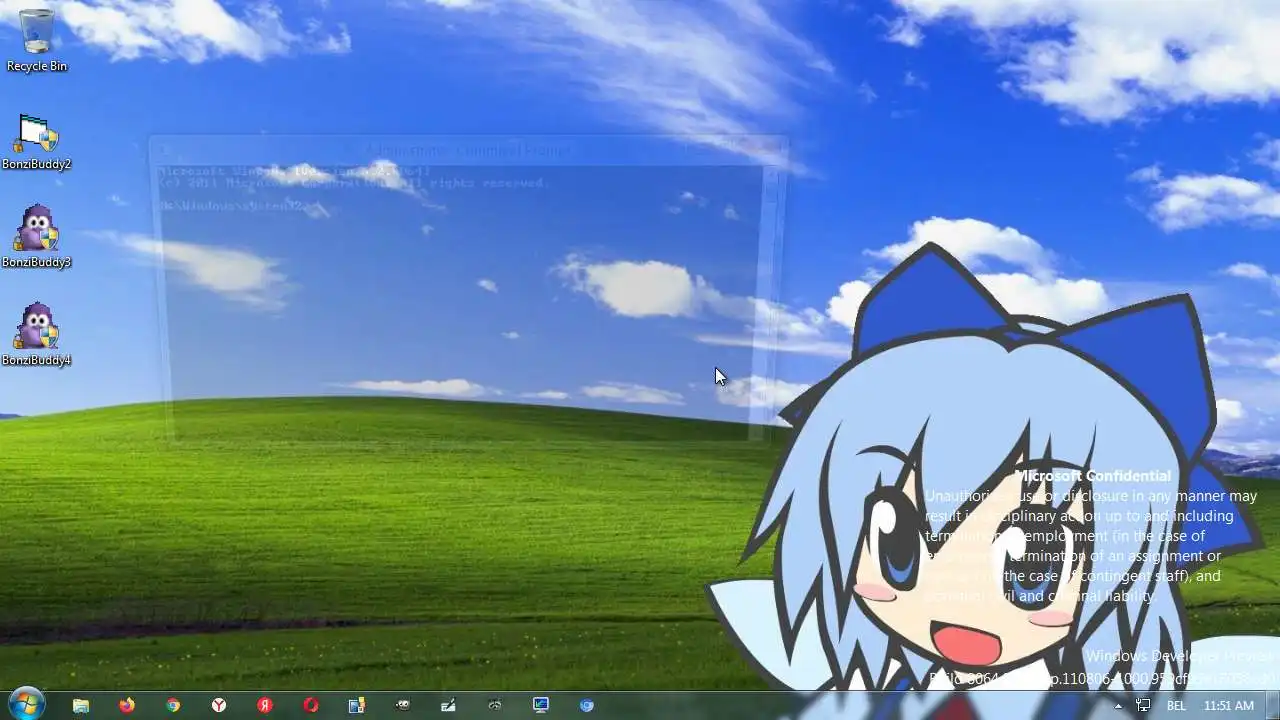Switch the BEL input language indicator

coord(1176,706)
